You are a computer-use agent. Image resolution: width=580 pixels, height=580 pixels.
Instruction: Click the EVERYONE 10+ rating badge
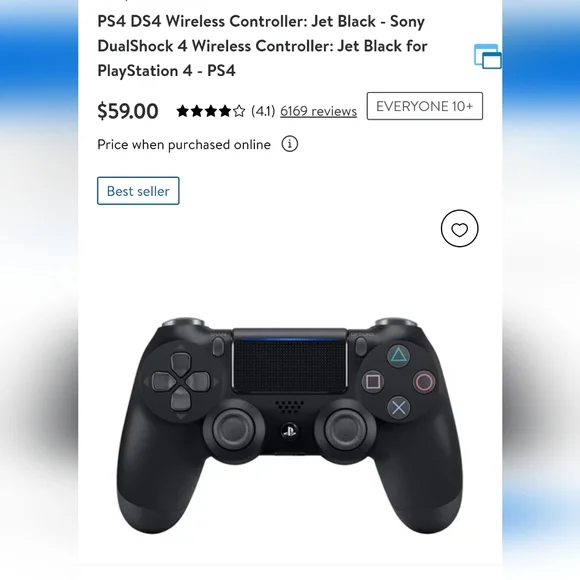click(x=425, y=106)
